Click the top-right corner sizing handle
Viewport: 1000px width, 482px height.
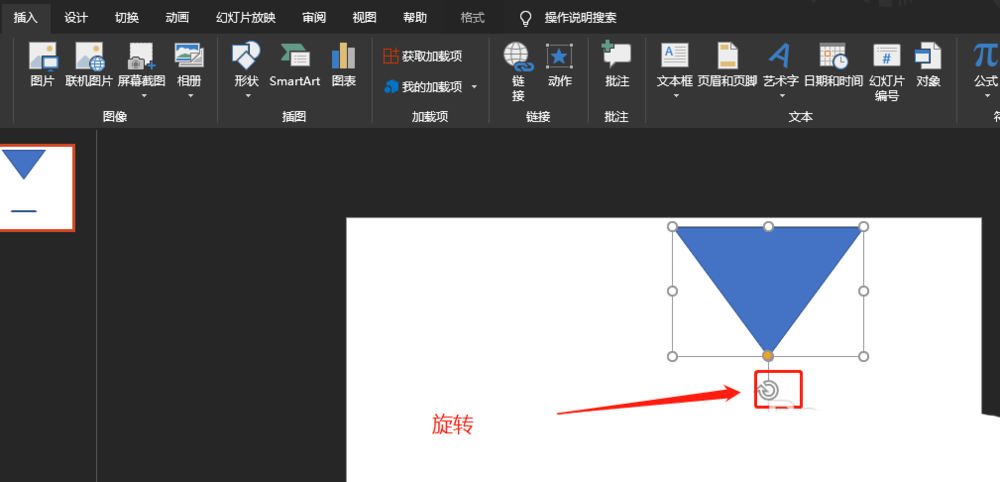[x=864, y=226]
